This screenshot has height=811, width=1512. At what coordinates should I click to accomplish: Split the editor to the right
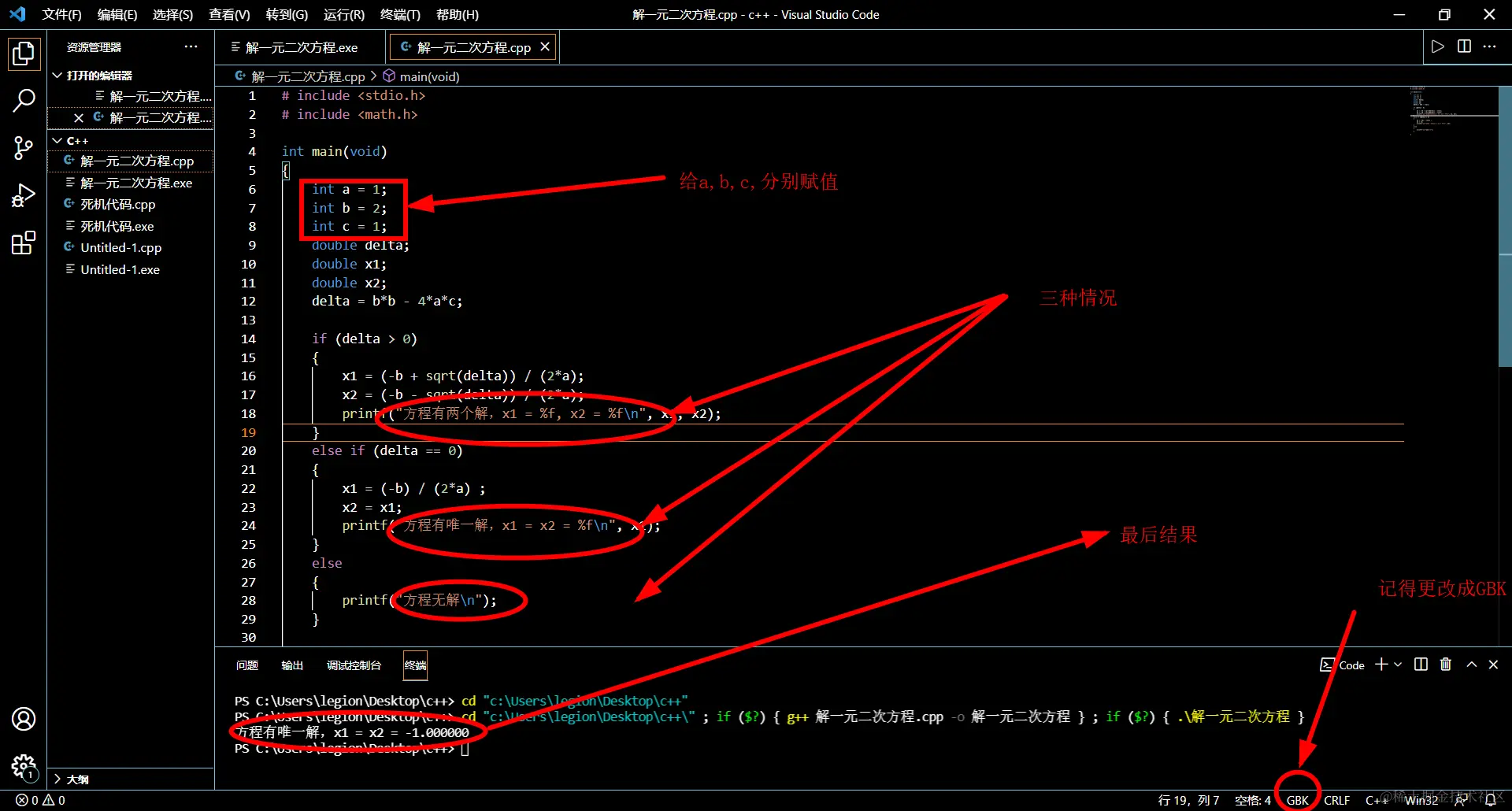point(1464,46)
